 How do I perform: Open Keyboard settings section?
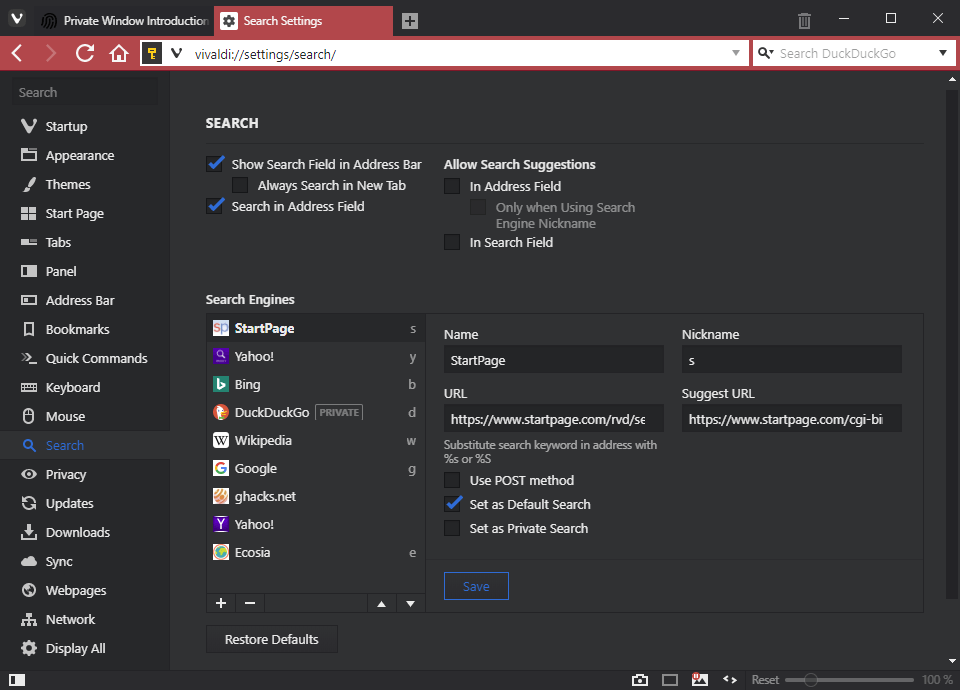coord(84,388)
